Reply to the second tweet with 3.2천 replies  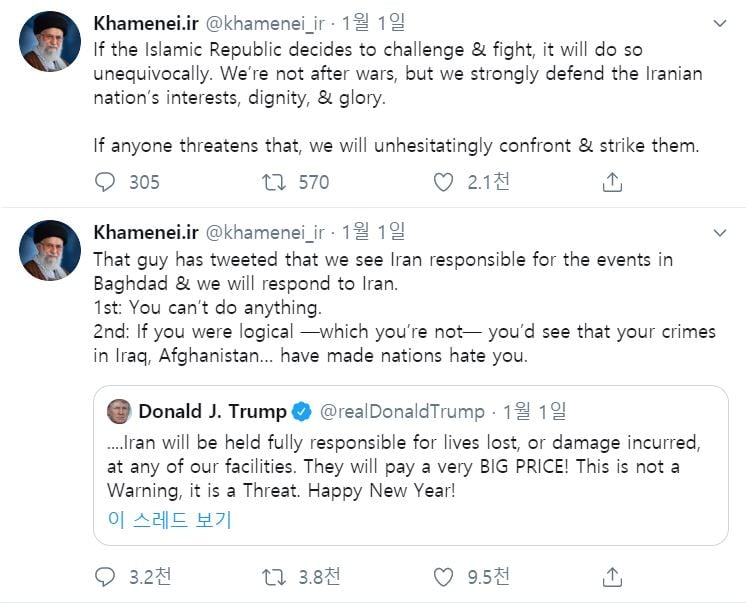pyautogui.click(x=105, y=577)
